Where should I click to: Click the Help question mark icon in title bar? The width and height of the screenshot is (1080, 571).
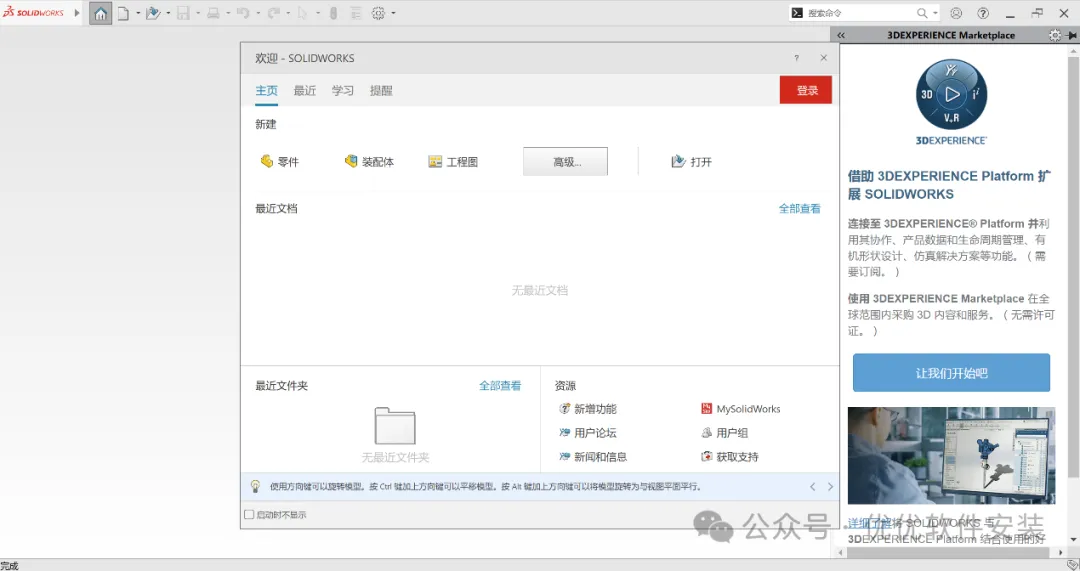click(x=984, y=13)
